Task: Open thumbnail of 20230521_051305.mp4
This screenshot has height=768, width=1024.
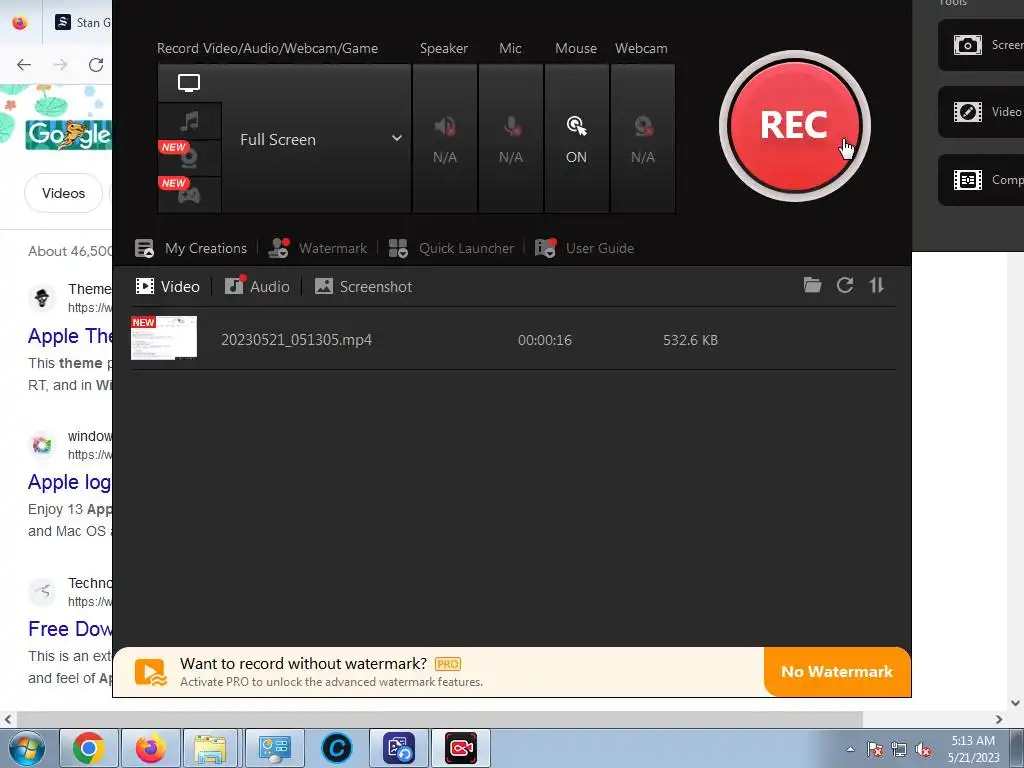Action: 164,338
